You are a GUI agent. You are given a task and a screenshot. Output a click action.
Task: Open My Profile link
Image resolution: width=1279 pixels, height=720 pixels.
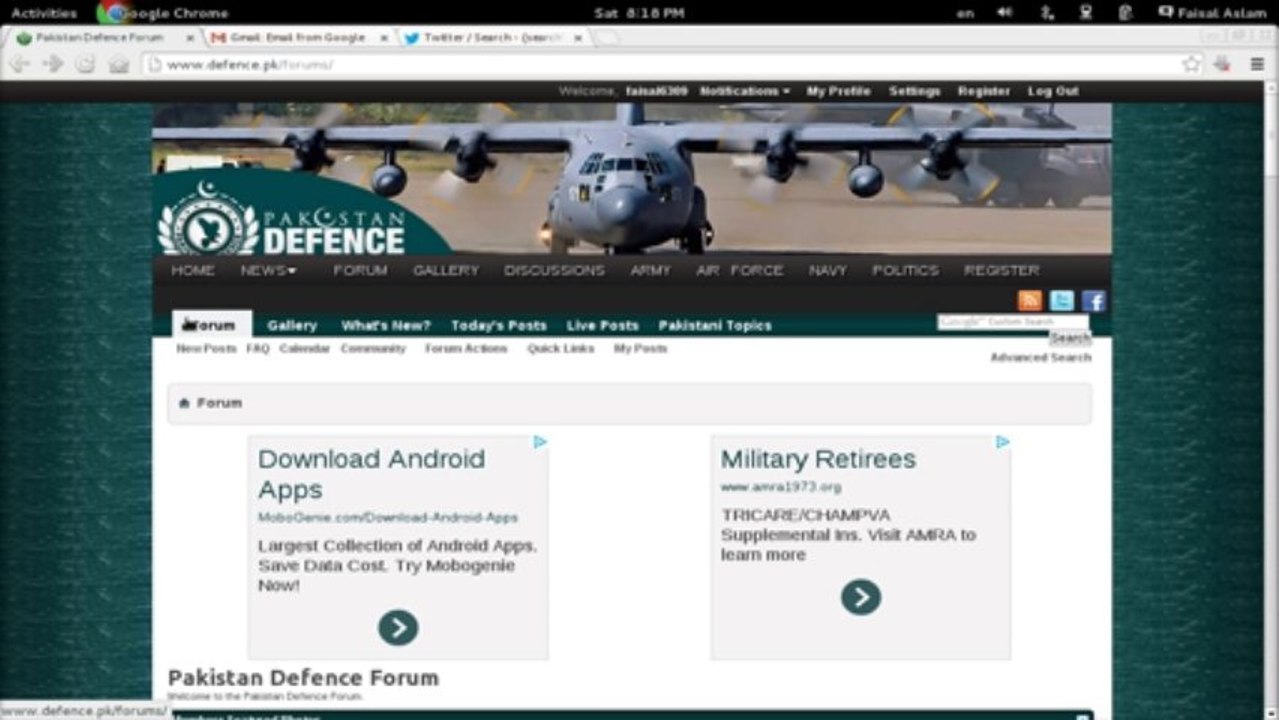tap(838, 91)
